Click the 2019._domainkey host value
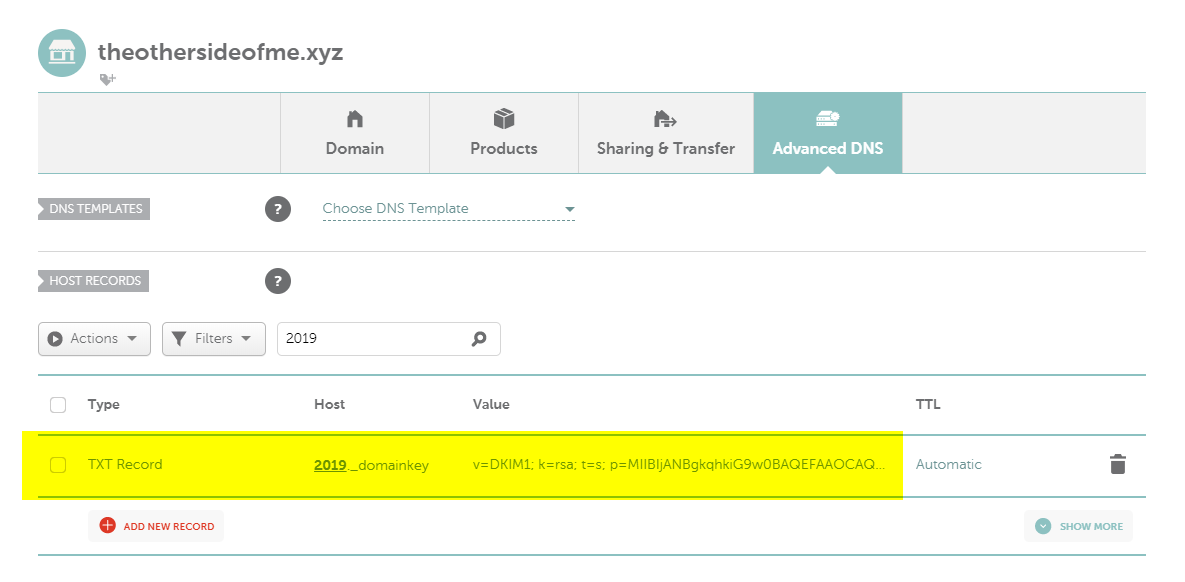 point(370,465)
